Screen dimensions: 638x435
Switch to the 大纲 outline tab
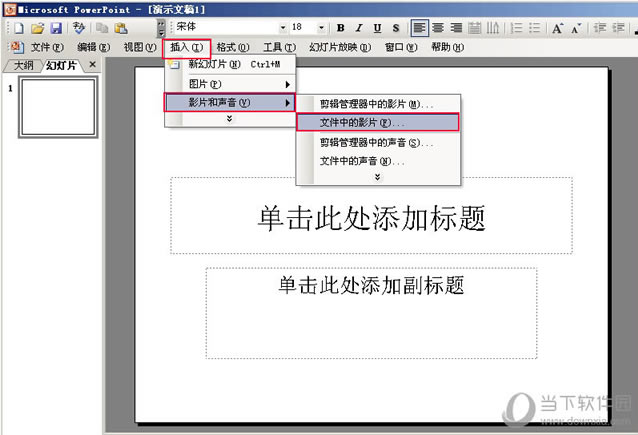23,66
